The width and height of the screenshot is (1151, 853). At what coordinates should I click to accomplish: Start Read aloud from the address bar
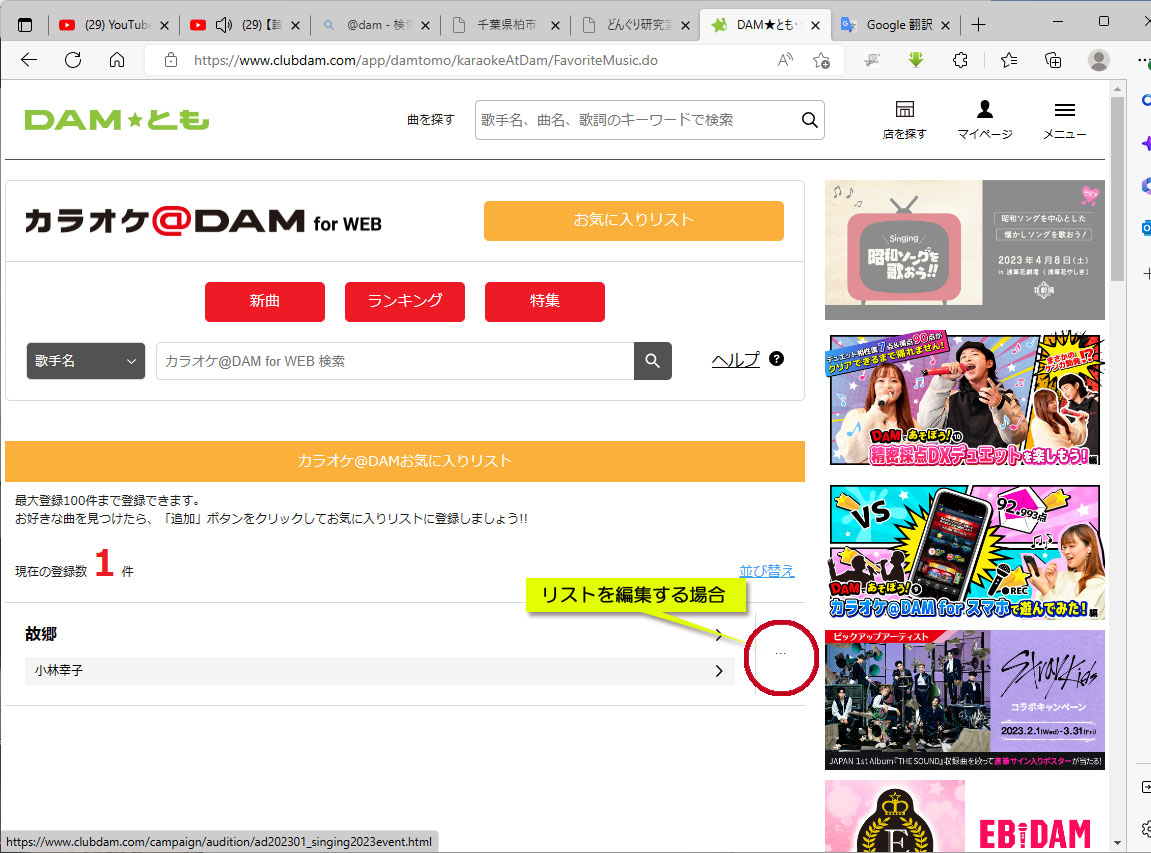coord(785,60)
